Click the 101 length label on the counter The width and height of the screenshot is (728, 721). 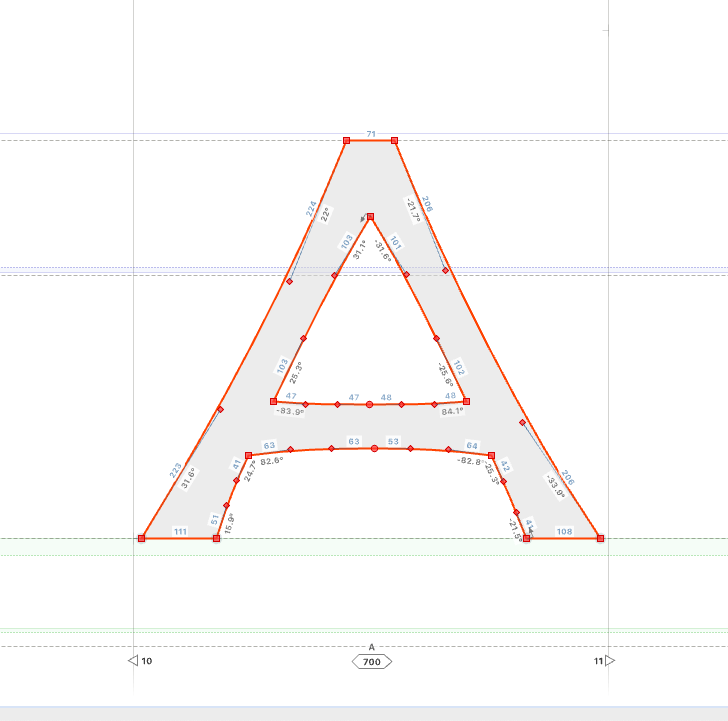(395, 242)
